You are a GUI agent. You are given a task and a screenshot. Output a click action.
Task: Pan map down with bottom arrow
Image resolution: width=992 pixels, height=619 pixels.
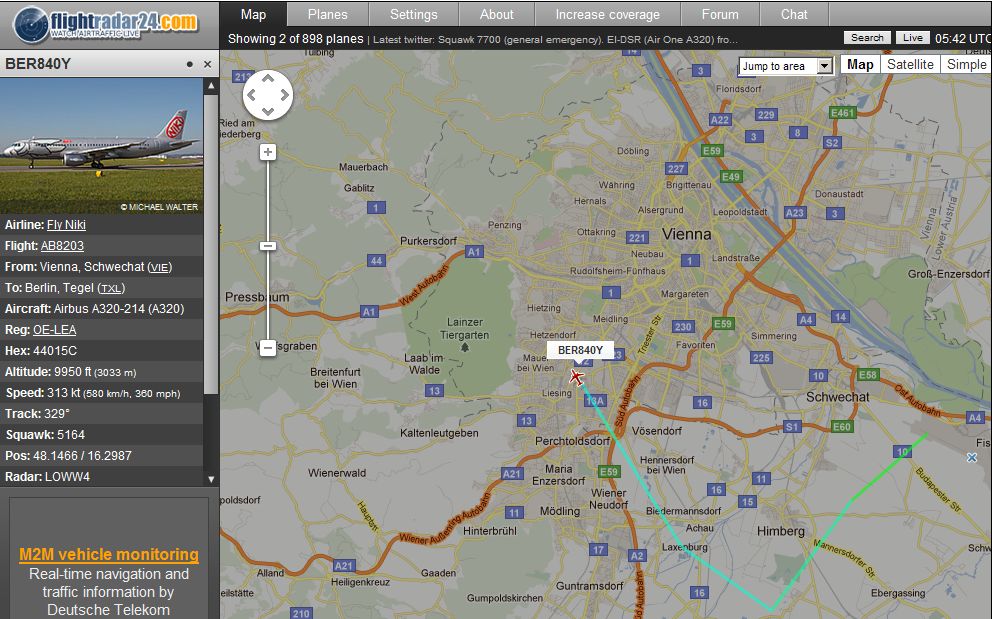(268, 111)
